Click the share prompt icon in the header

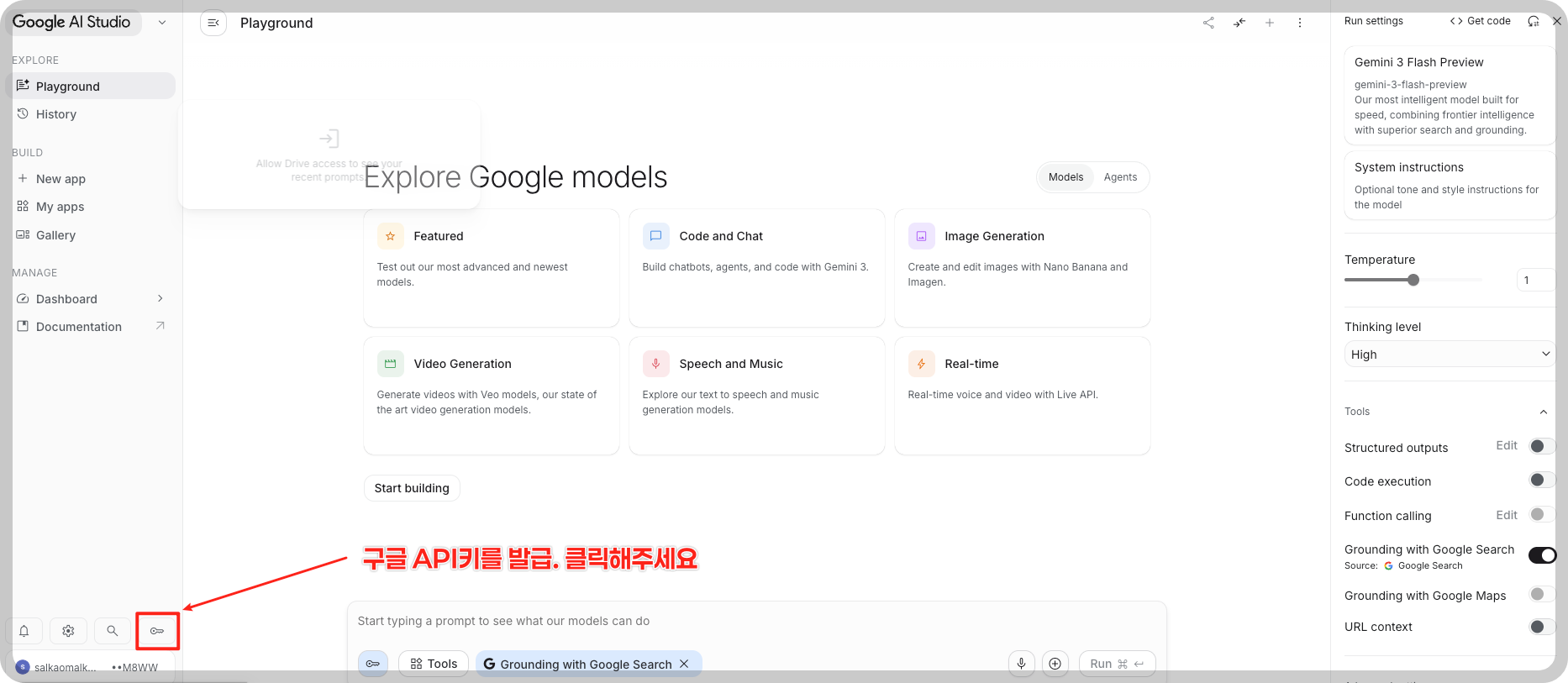1208,23
